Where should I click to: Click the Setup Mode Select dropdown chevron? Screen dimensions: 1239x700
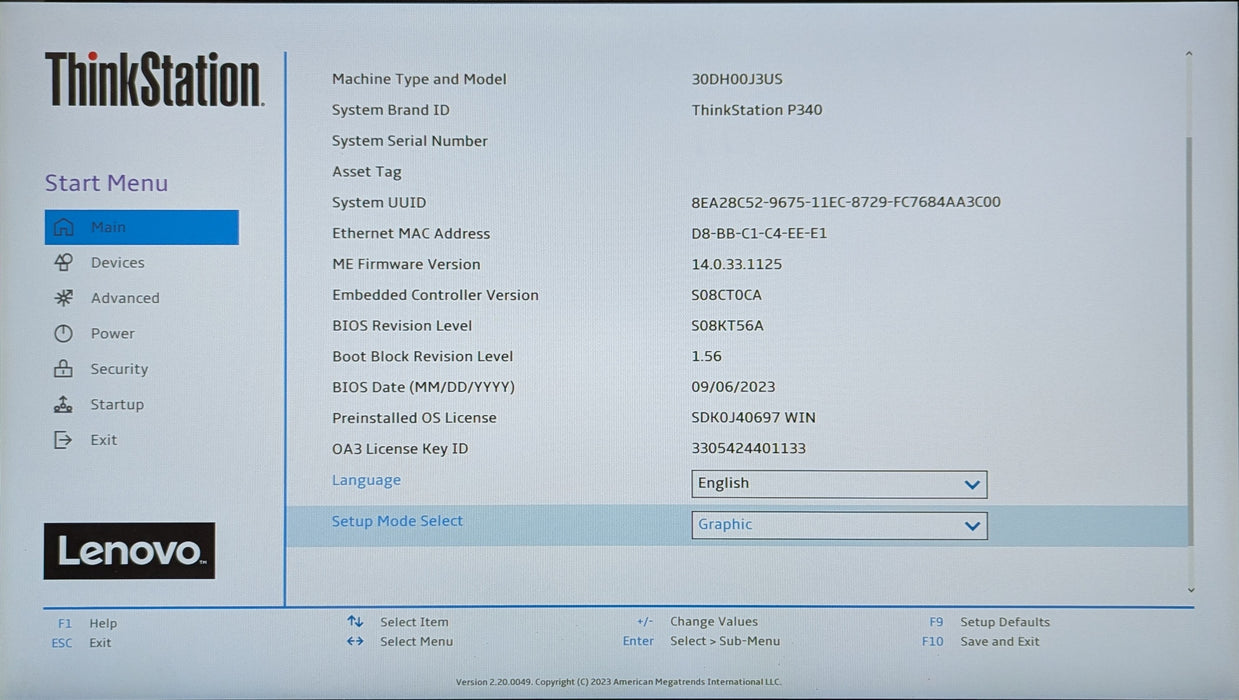pyautogui.click(x=972, y=526)
